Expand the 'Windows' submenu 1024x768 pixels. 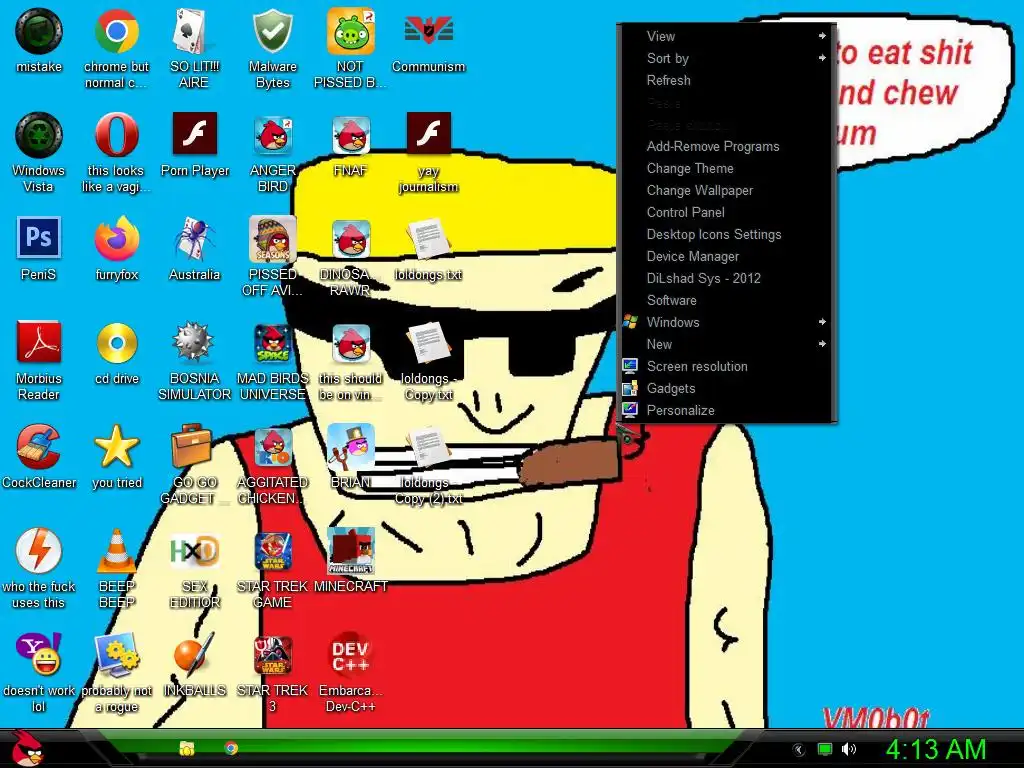(x=726, y=323)
